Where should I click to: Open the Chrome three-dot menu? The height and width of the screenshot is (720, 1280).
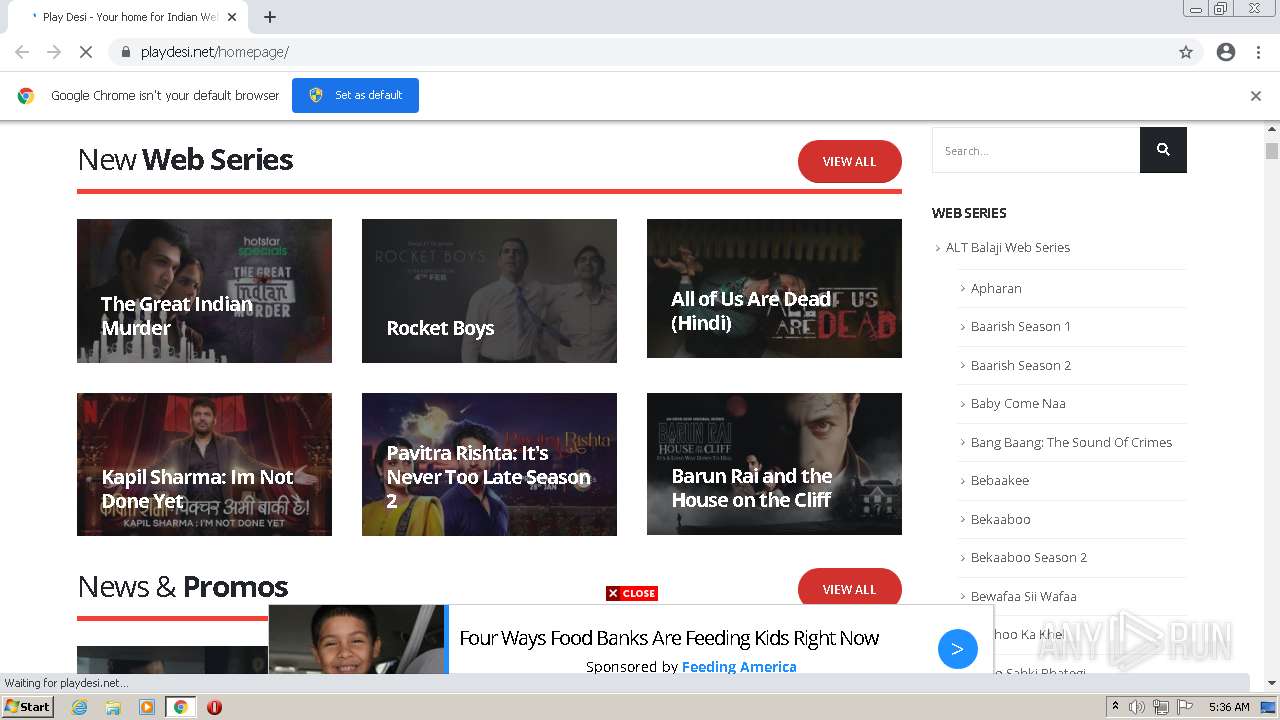coord(1258,52)
